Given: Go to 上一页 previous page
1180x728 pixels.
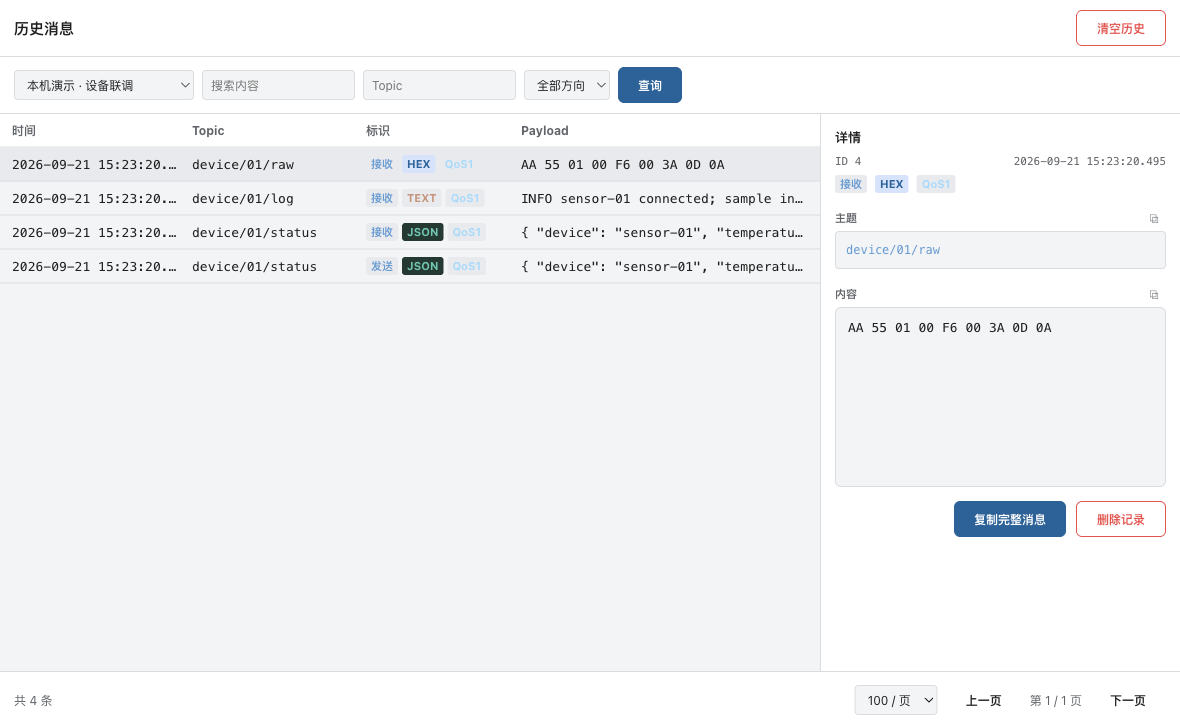Looking at the screenshot, I should click(983, 700).
